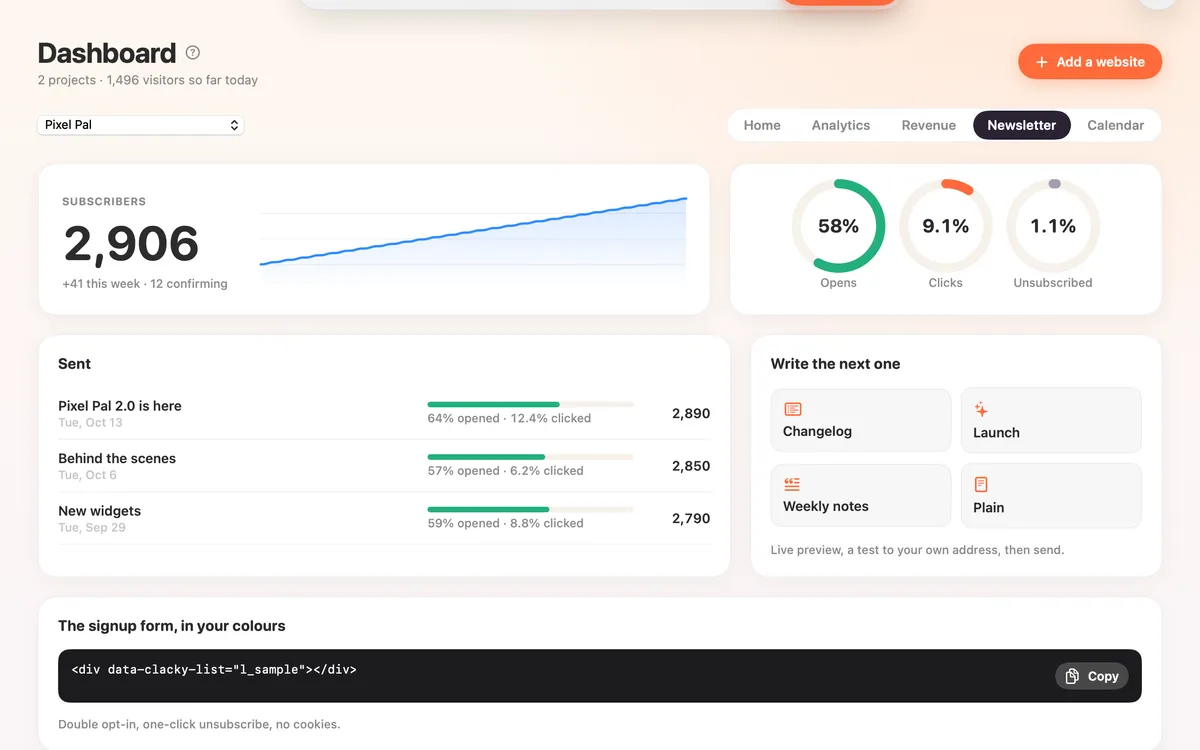The width and height of the screenshot is (1200, 750).
Task: Click the "64% opened · 12.4% clicked" stats
Action: (509, 418)
